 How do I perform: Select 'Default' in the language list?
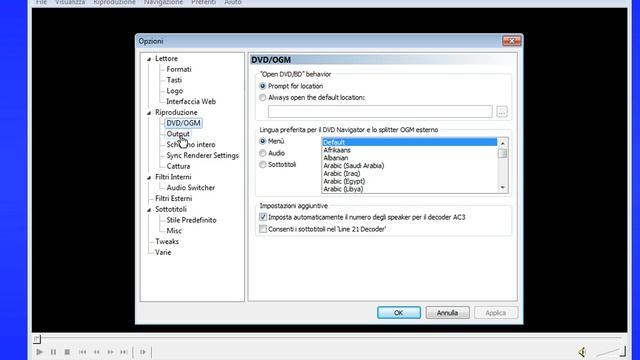coord(409,142)
